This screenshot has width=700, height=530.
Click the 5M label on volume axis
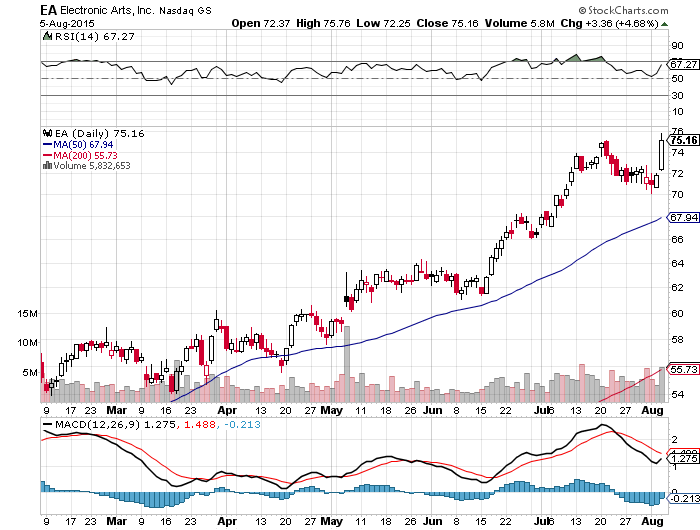tap(30, 372)
